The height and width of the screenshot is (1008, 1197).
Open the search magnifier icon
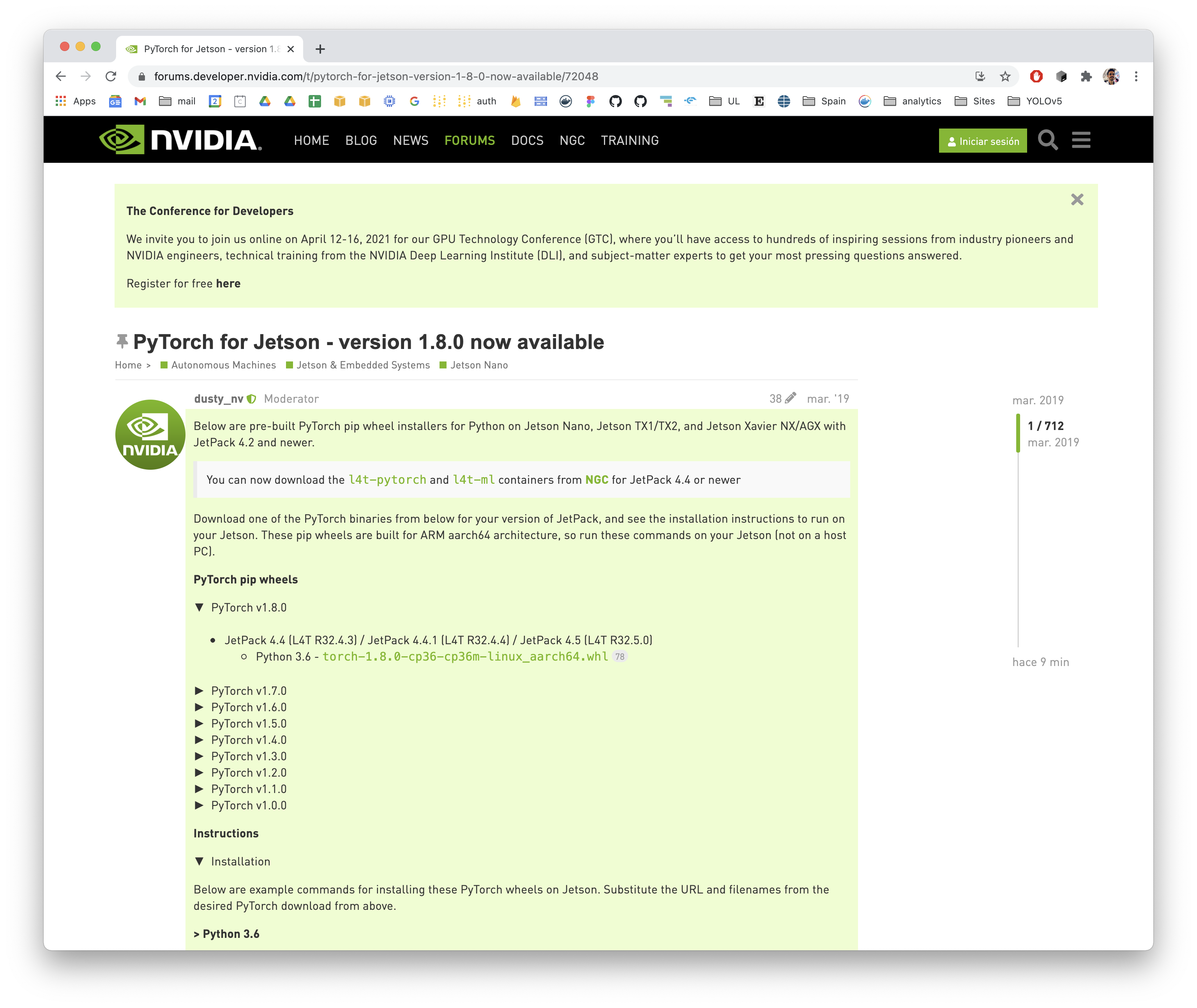pos(1048,140)
